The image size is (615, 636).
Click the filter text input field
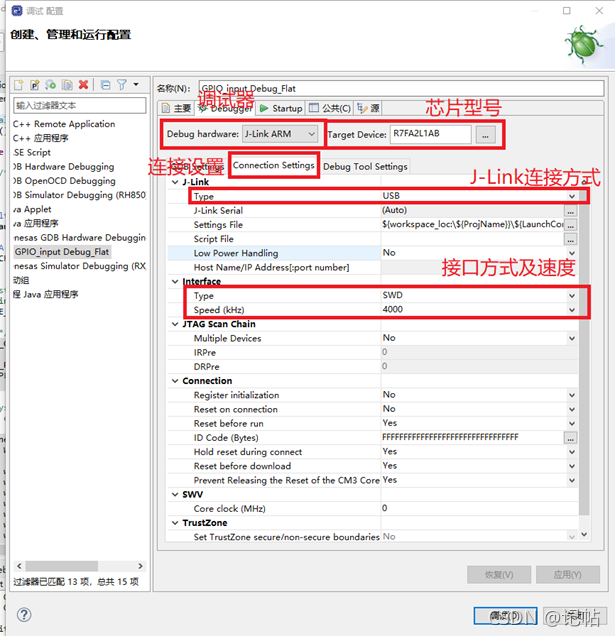(x=80, y=105)
